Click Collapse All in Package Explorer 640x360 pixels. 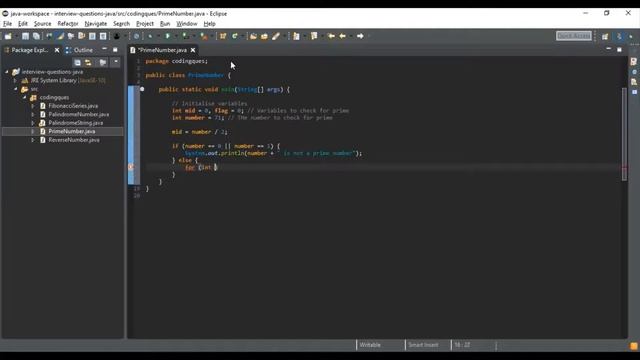point(78,62)
